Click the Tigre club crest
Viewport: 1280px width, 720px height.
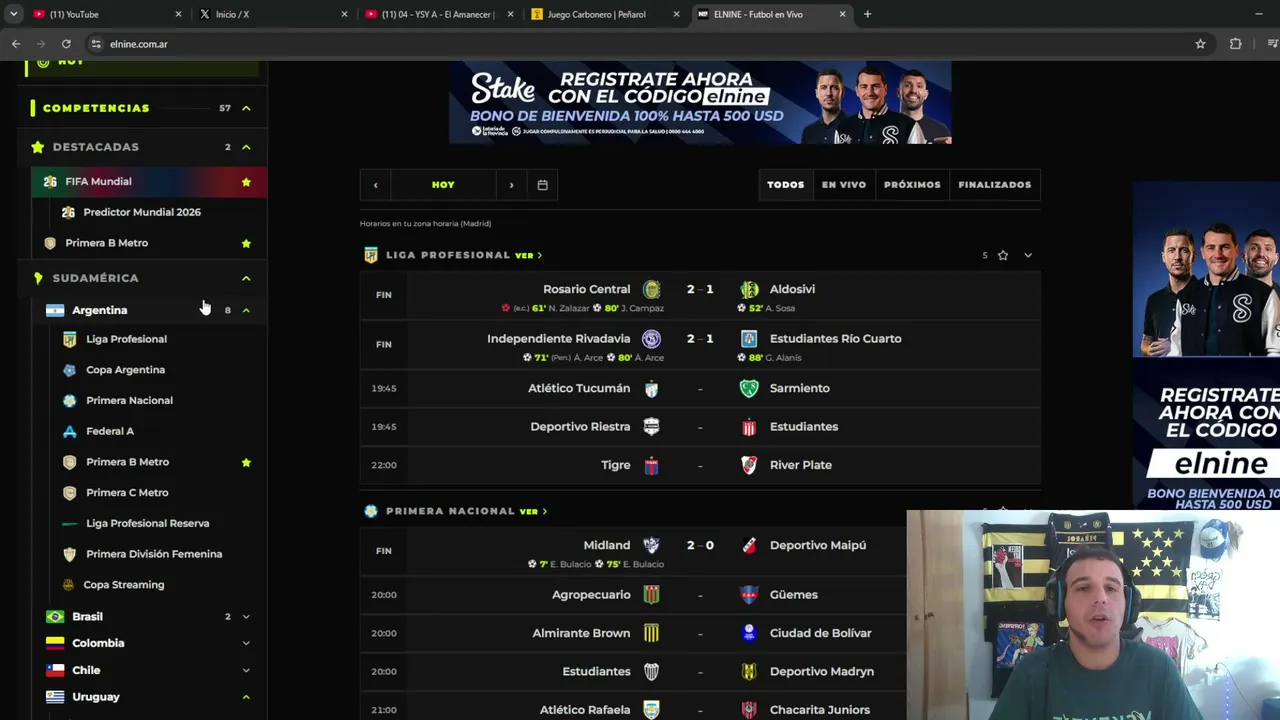point(651,465)
